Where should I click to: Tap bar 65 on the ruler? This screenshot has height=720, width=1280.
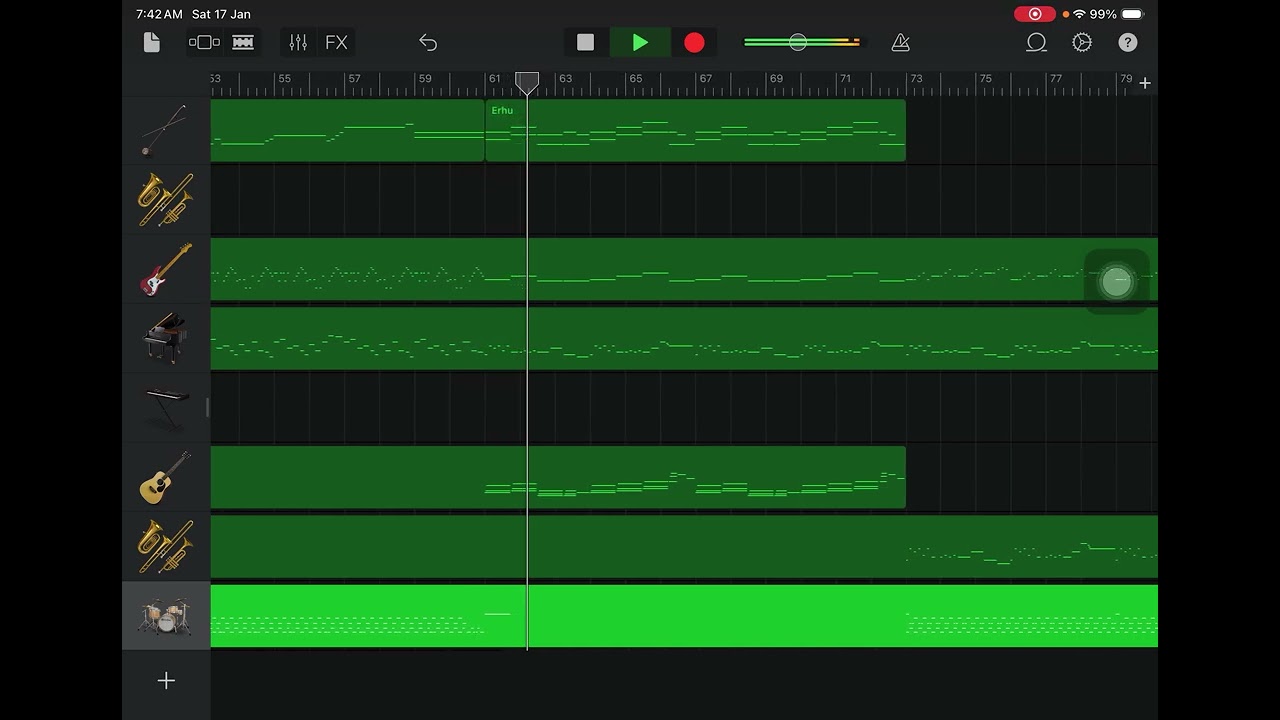click(636, 79)
